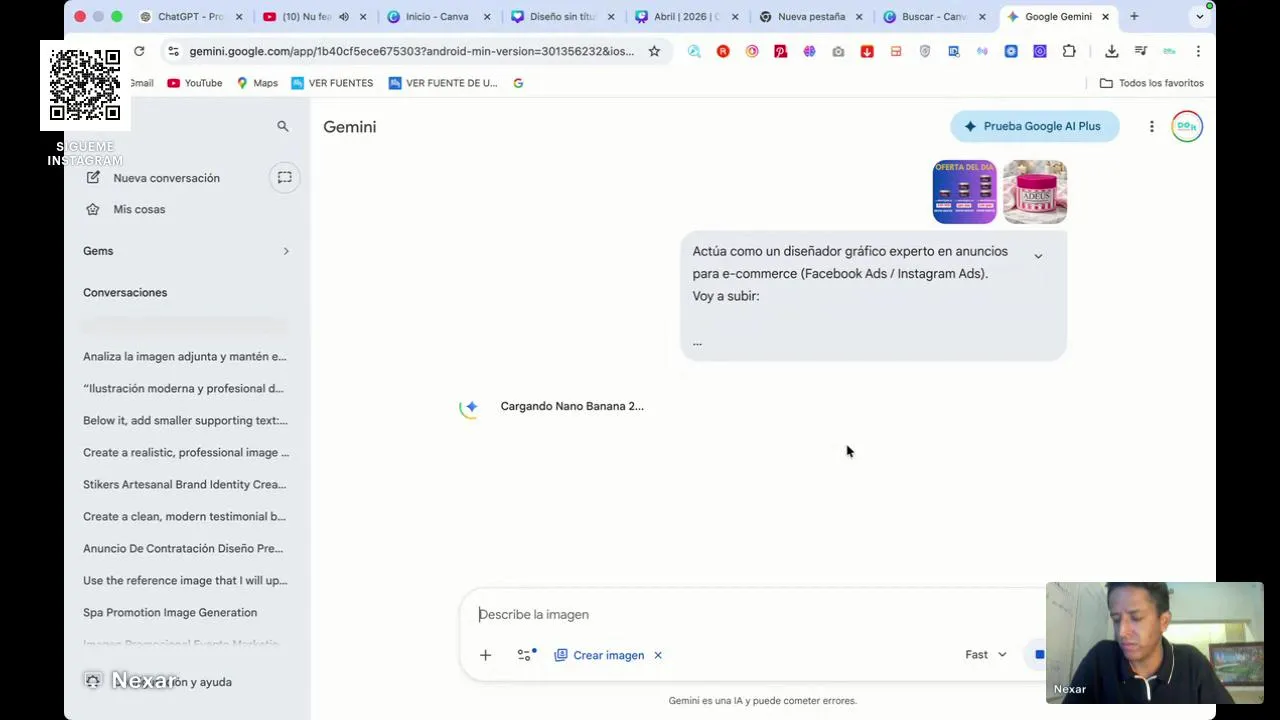Screen dimensions: 1280x720
Task: Click Prueba Google AI Plus button
Action: 1034,126
